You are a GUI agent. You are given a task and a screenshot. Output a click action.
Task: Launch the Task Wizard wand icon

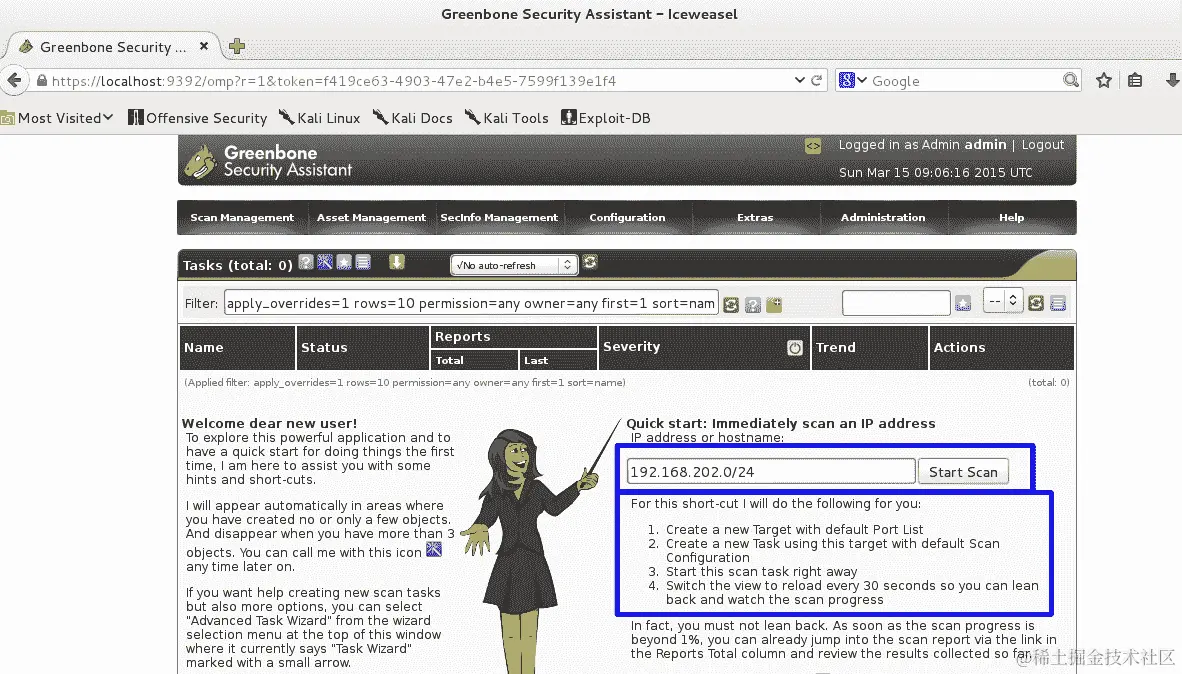tap(325, 262)
